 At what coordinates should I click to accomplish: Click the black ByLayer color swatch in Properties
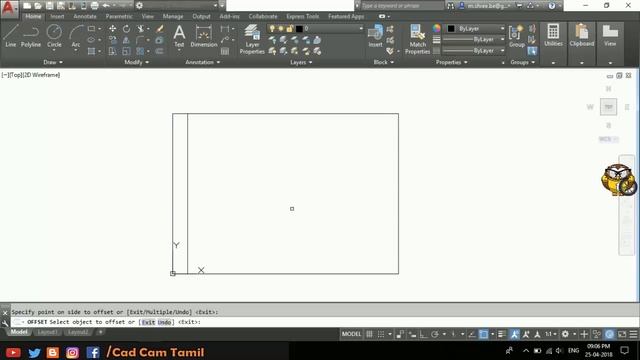(x=451, y=29)
